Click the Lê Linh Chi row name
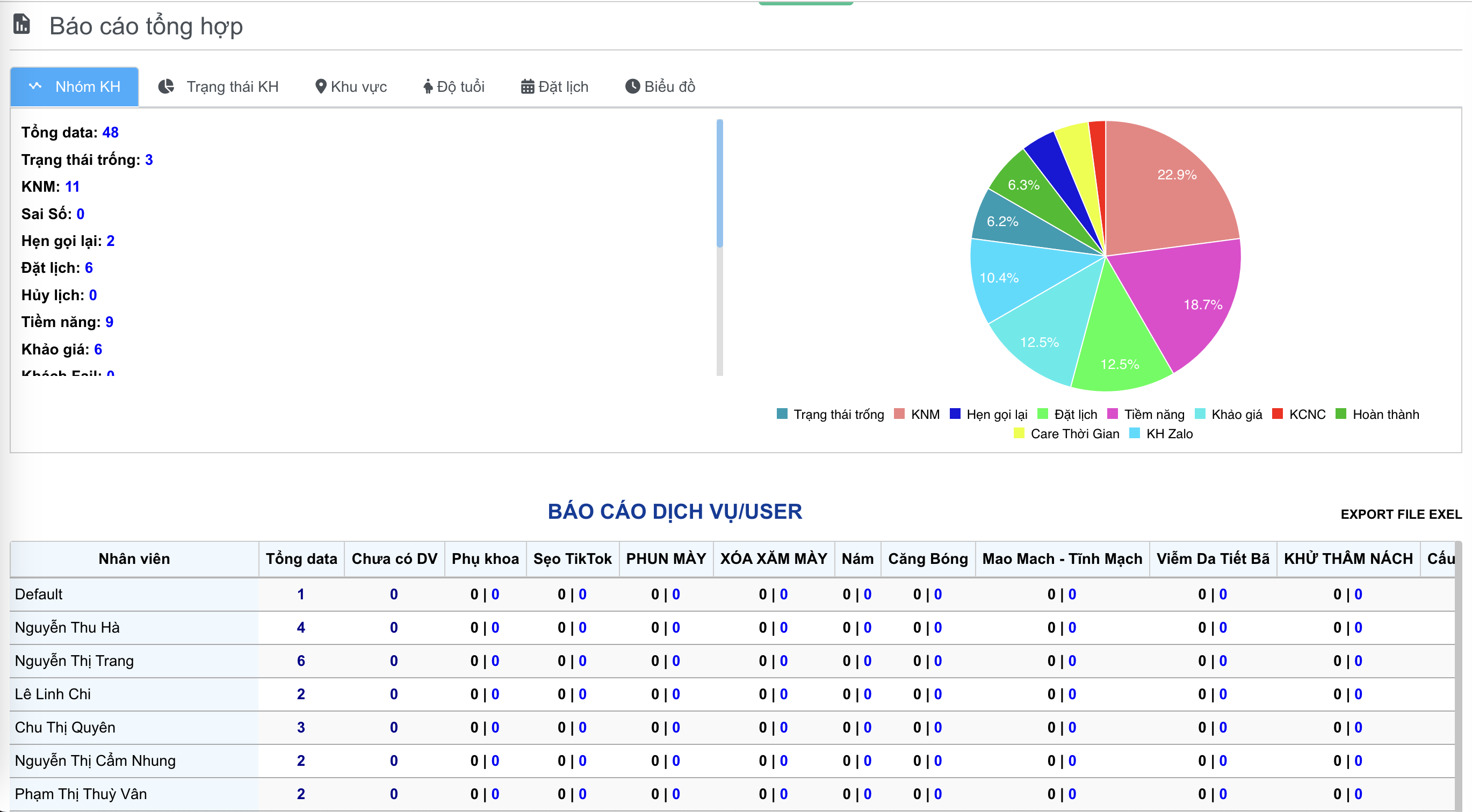Viewport: 1472px width, 812px height. pyautogui.click(x=53, y=694)
